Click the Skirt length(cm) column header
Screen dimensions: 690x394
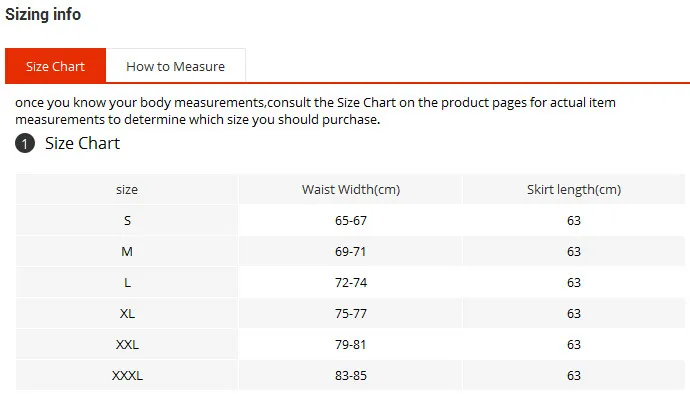pyautogui.click(x=574, y=190)
